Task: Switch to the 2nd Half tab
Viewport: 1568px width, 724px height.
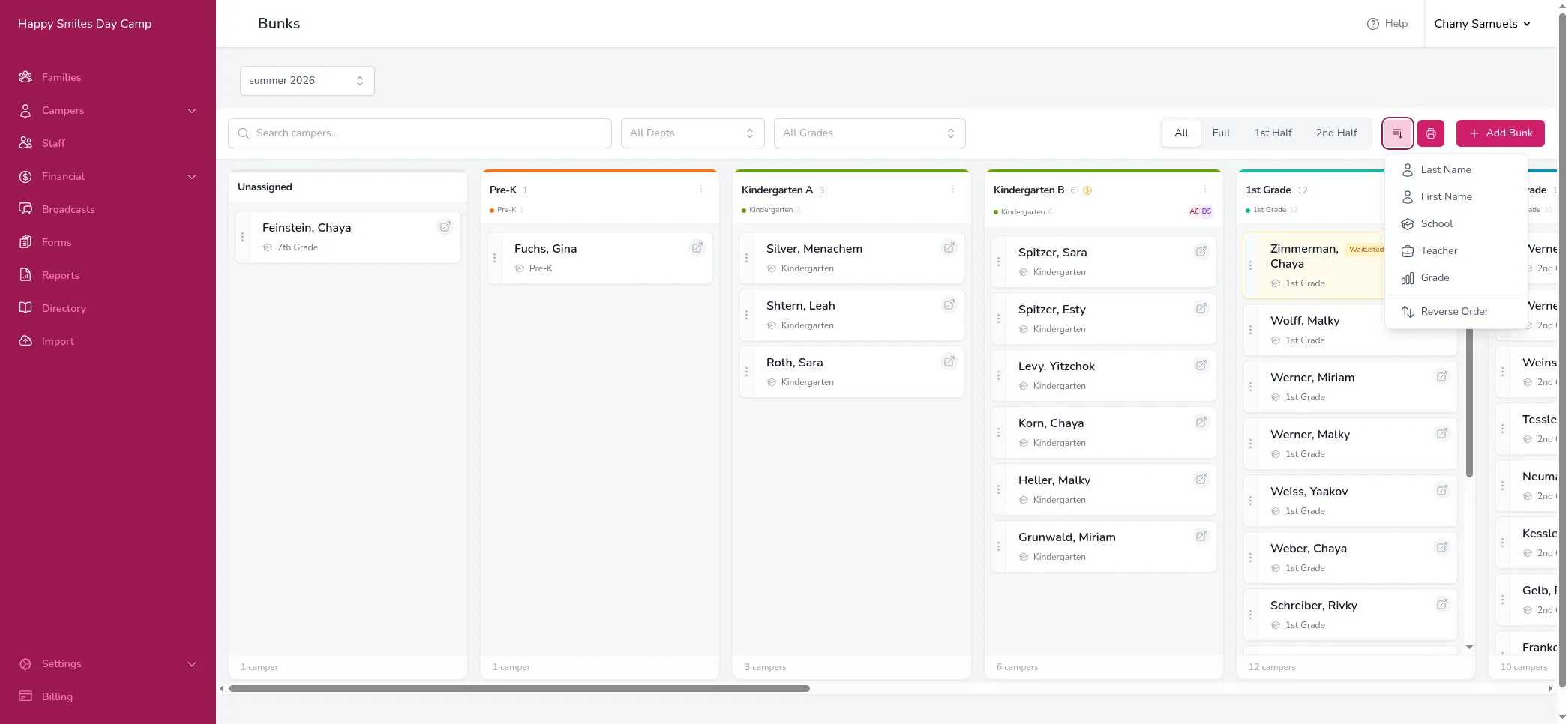Action: (1336, 133)
